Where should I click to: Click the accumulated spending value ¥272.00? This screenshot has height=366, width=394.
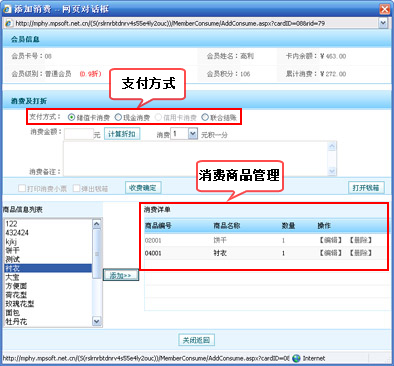[333, 74]
